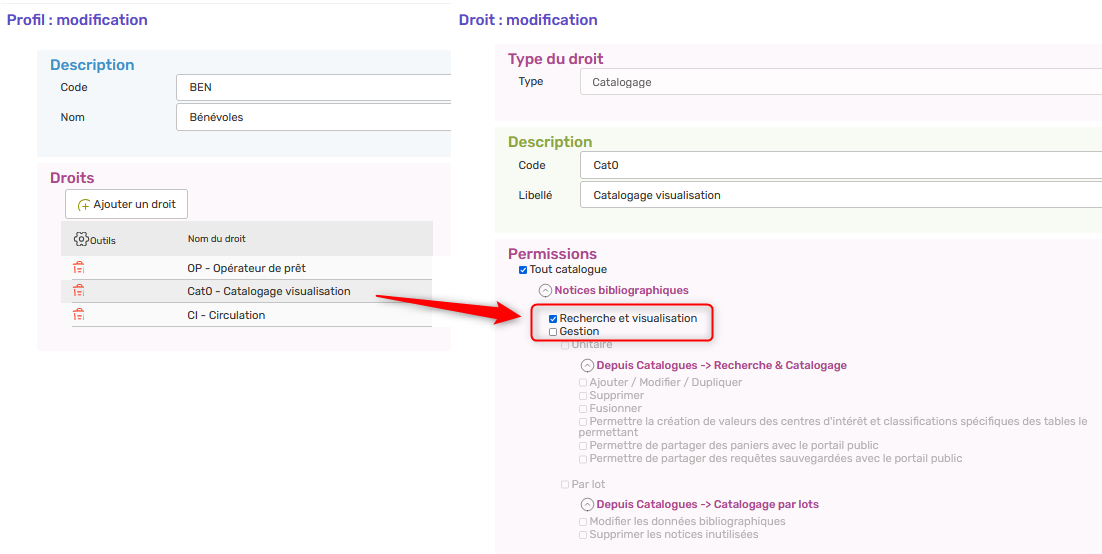Check the Par lot option
The height and width of the screenshot is (554, 1102).
click(565, 485)
